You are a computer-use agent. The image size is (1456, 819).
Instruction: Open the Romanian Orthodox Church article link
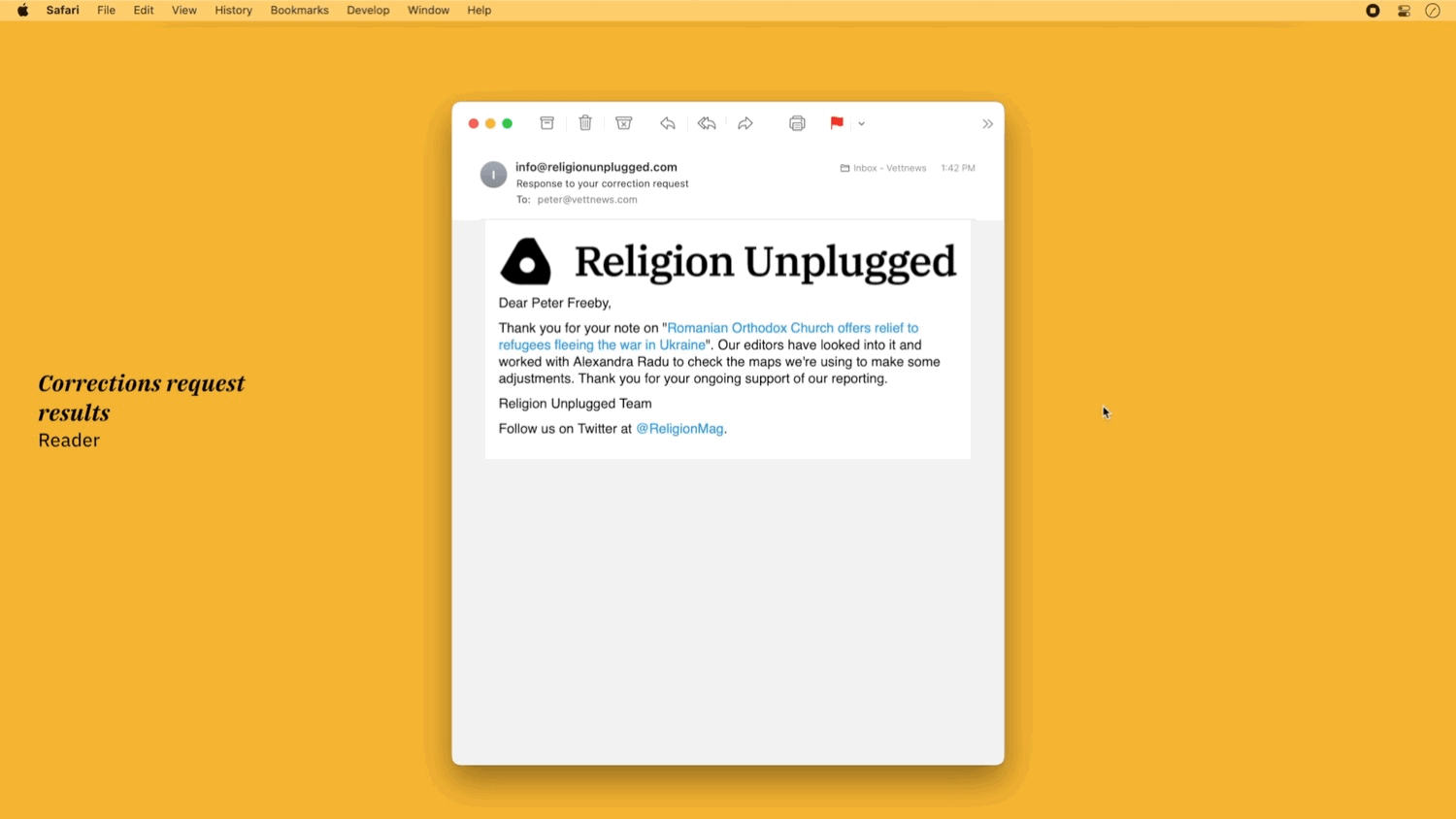[709, 337]
